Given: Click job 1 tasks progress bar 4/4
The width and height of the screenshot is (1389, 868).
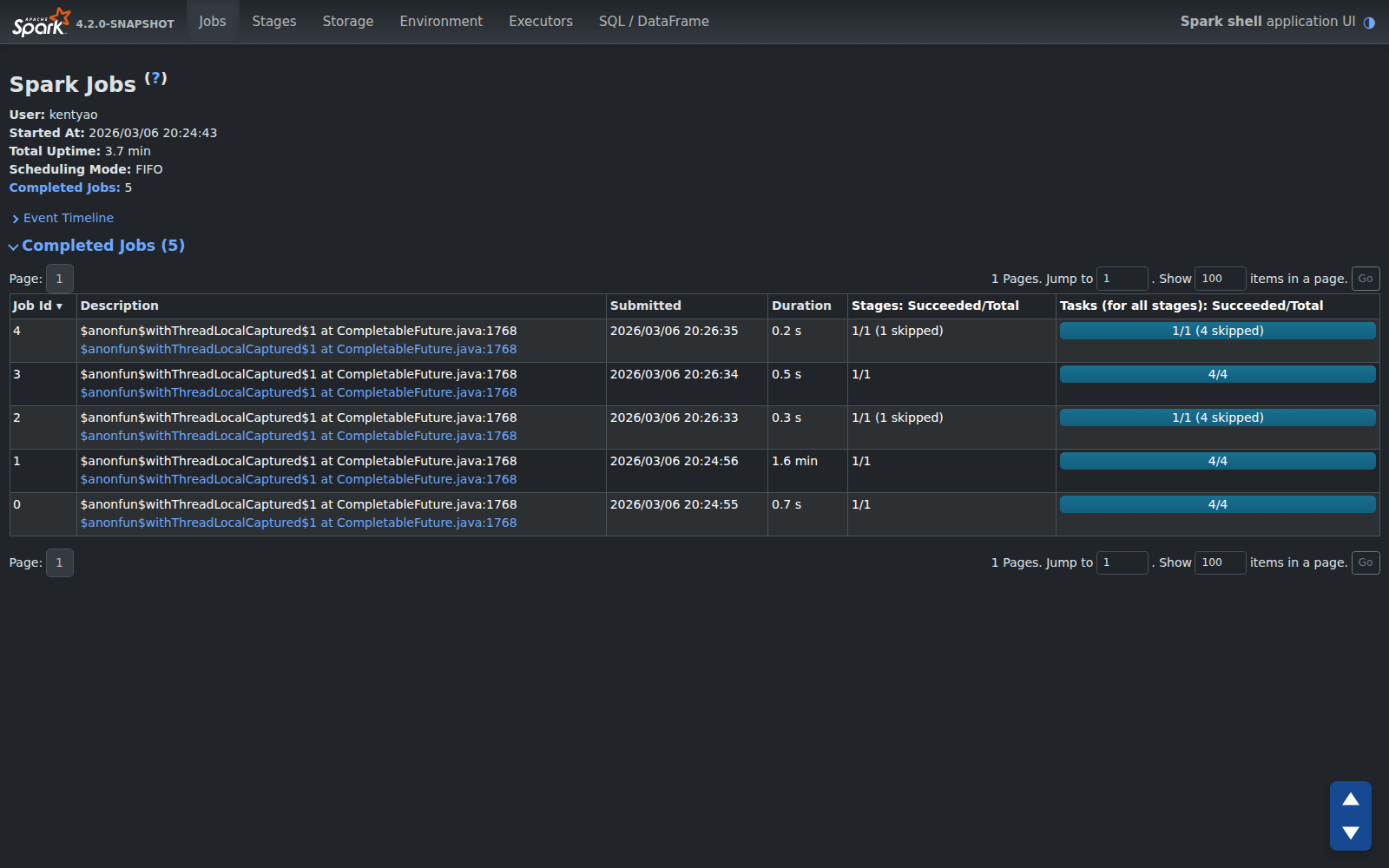Looking at the screenshot, I should pos(1218,461).
